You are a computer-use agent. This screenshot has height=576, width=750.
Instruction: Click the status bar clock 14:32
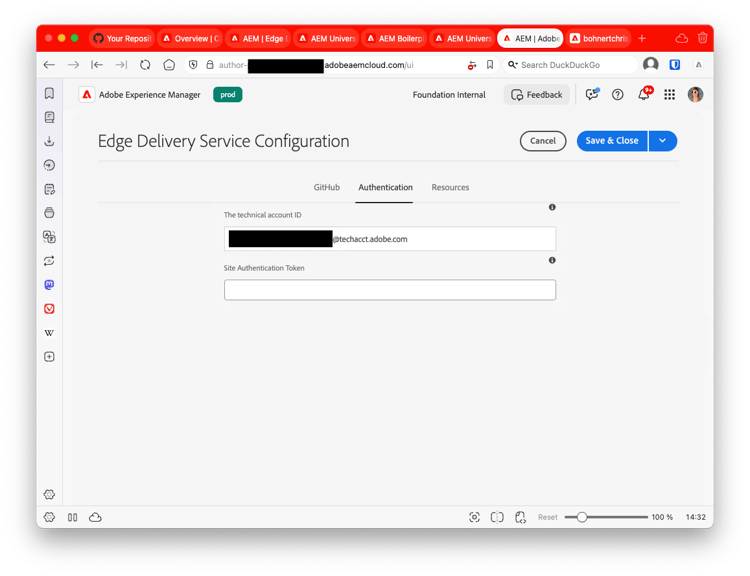(695, 517)
